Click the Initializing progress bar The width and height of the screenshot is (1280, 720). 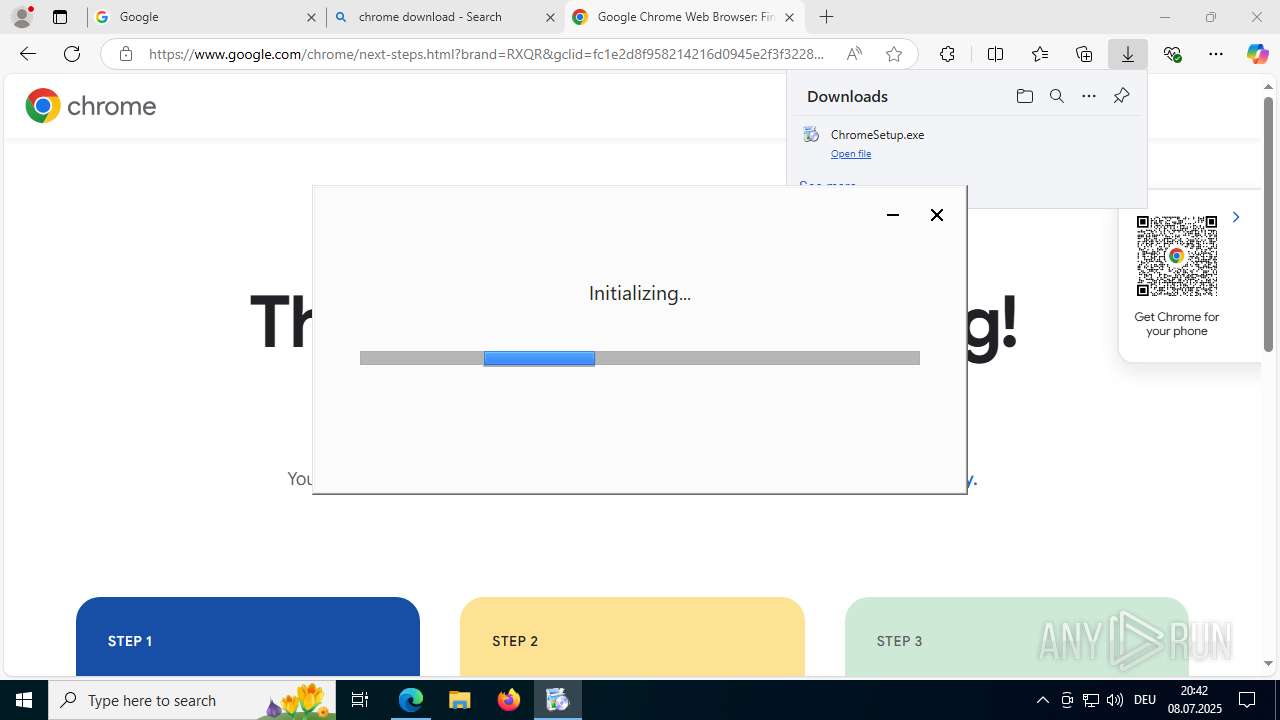coord(640,358)
